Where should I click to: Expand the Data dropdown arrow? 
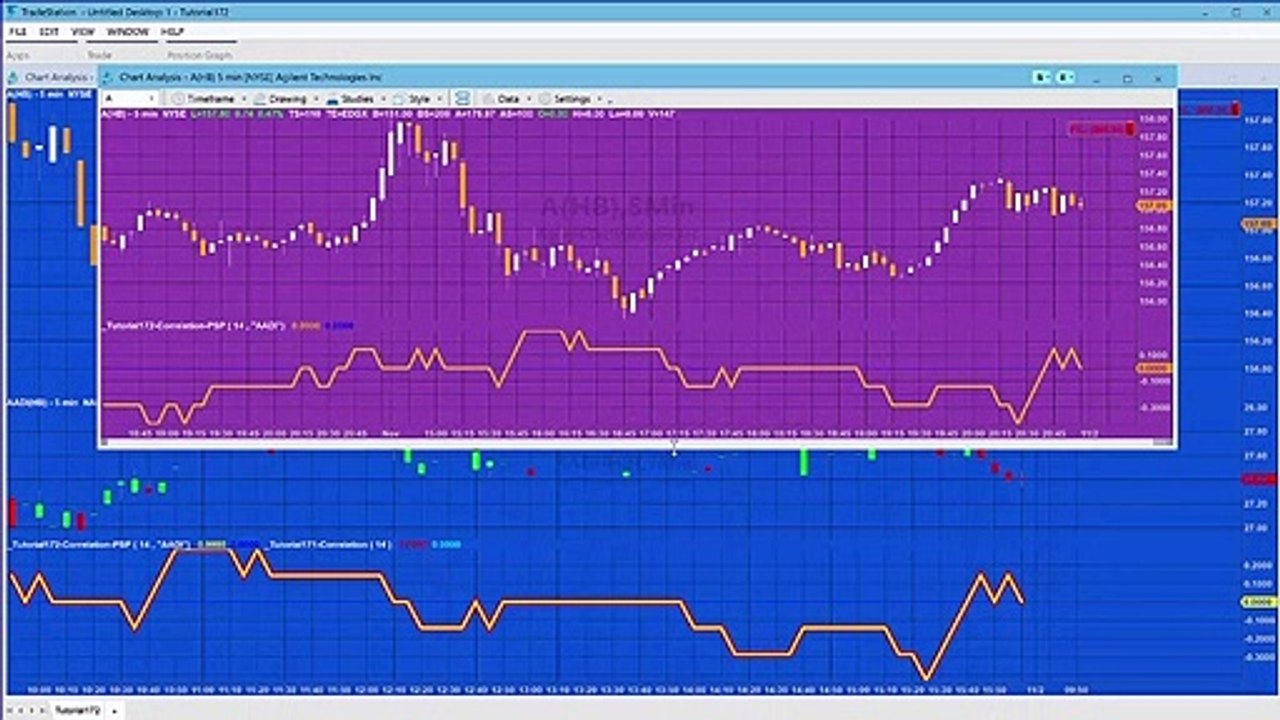pyautogui.click(x=528, y=100)
